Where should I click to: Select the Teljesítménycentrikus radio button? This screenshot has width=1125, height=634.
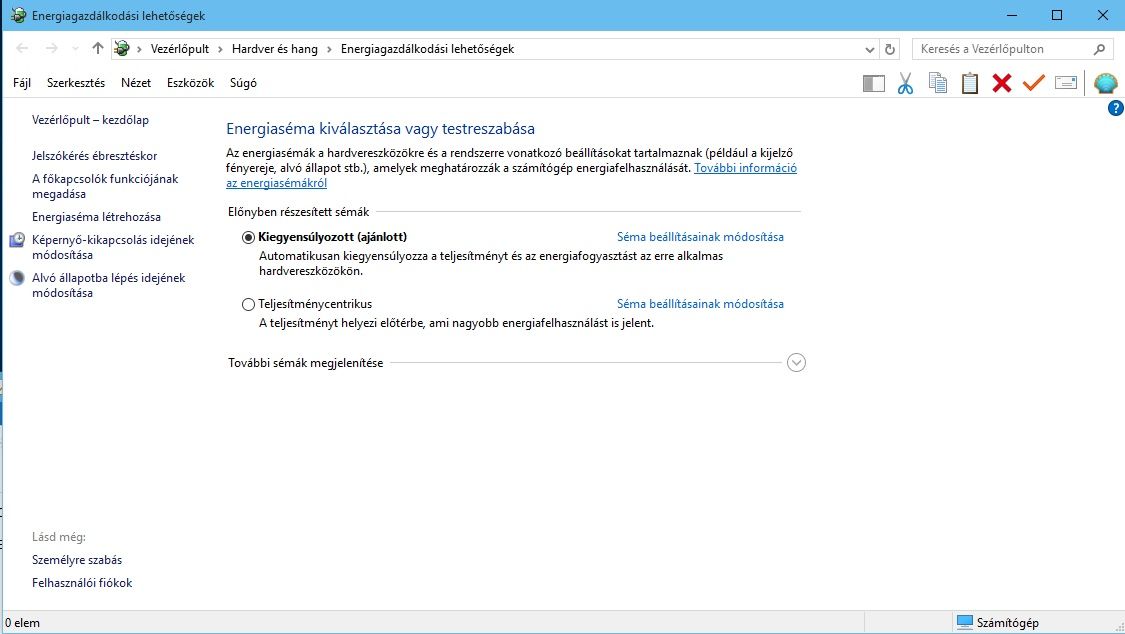click(x=248, y=305)
